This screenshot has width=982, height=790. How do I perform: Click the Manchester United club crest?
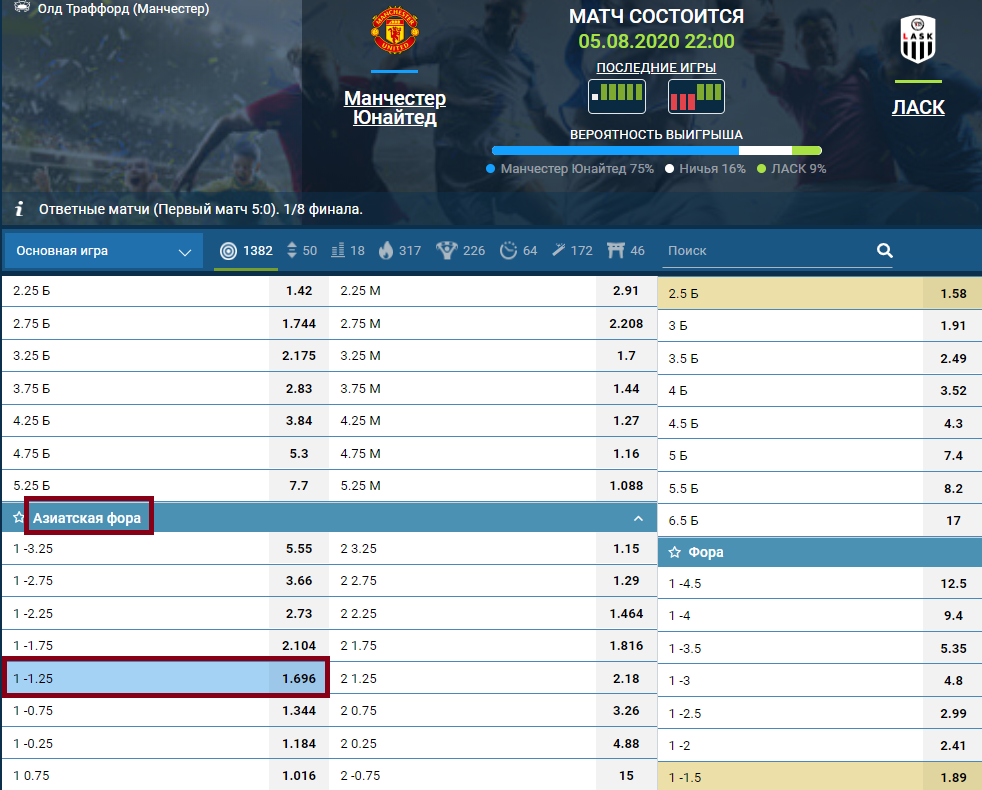pyautogui.click(x=394, y=34)
